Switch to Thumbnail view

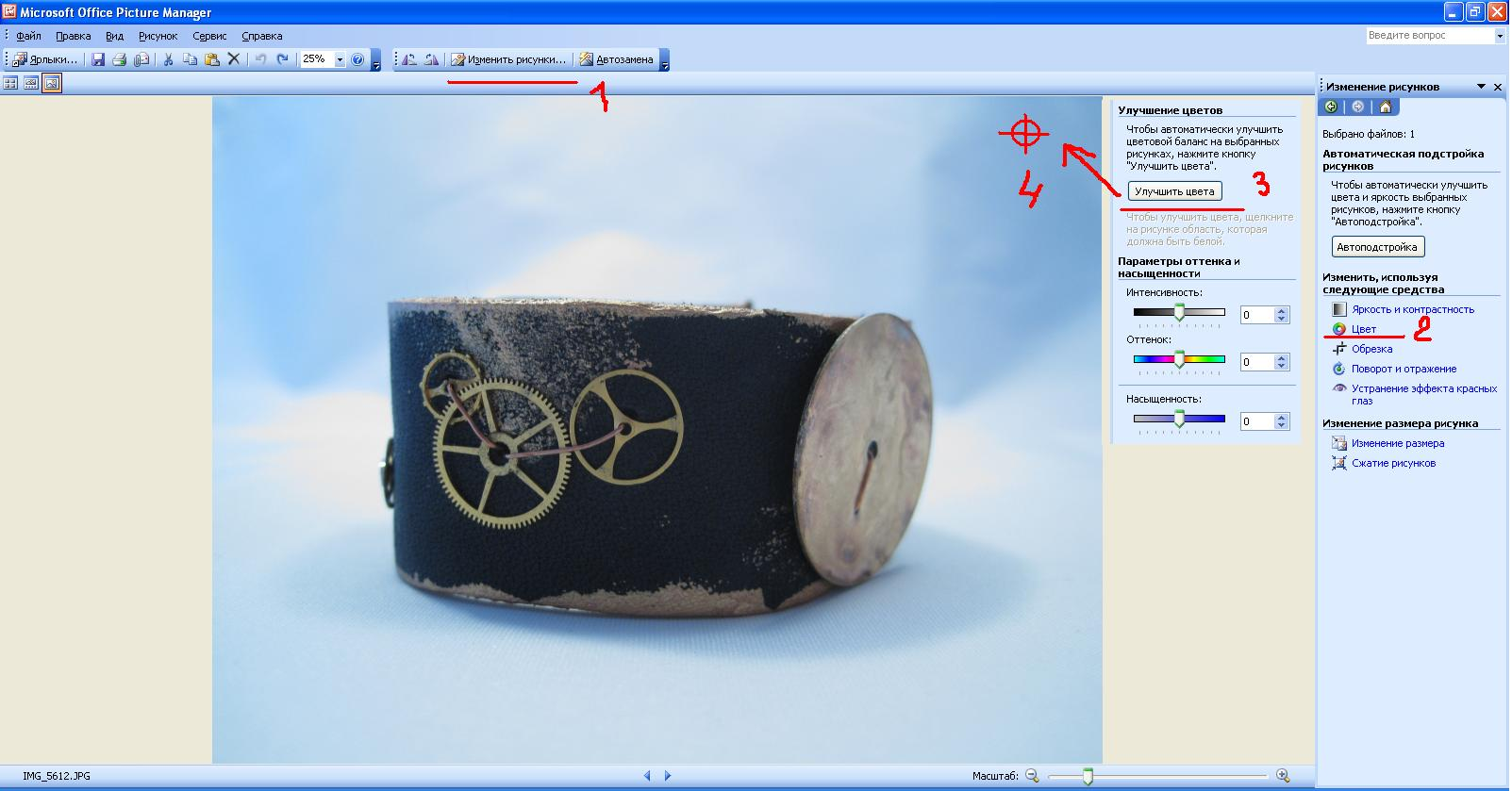coord(10,84)
